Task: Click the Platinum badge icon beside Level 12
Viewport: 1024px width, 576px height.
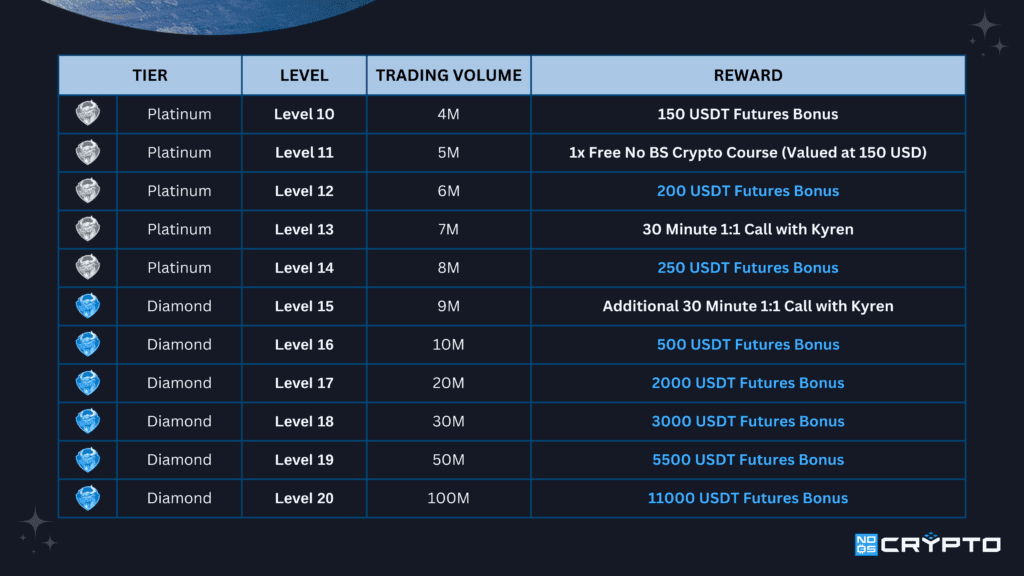Action: [88, 190]
